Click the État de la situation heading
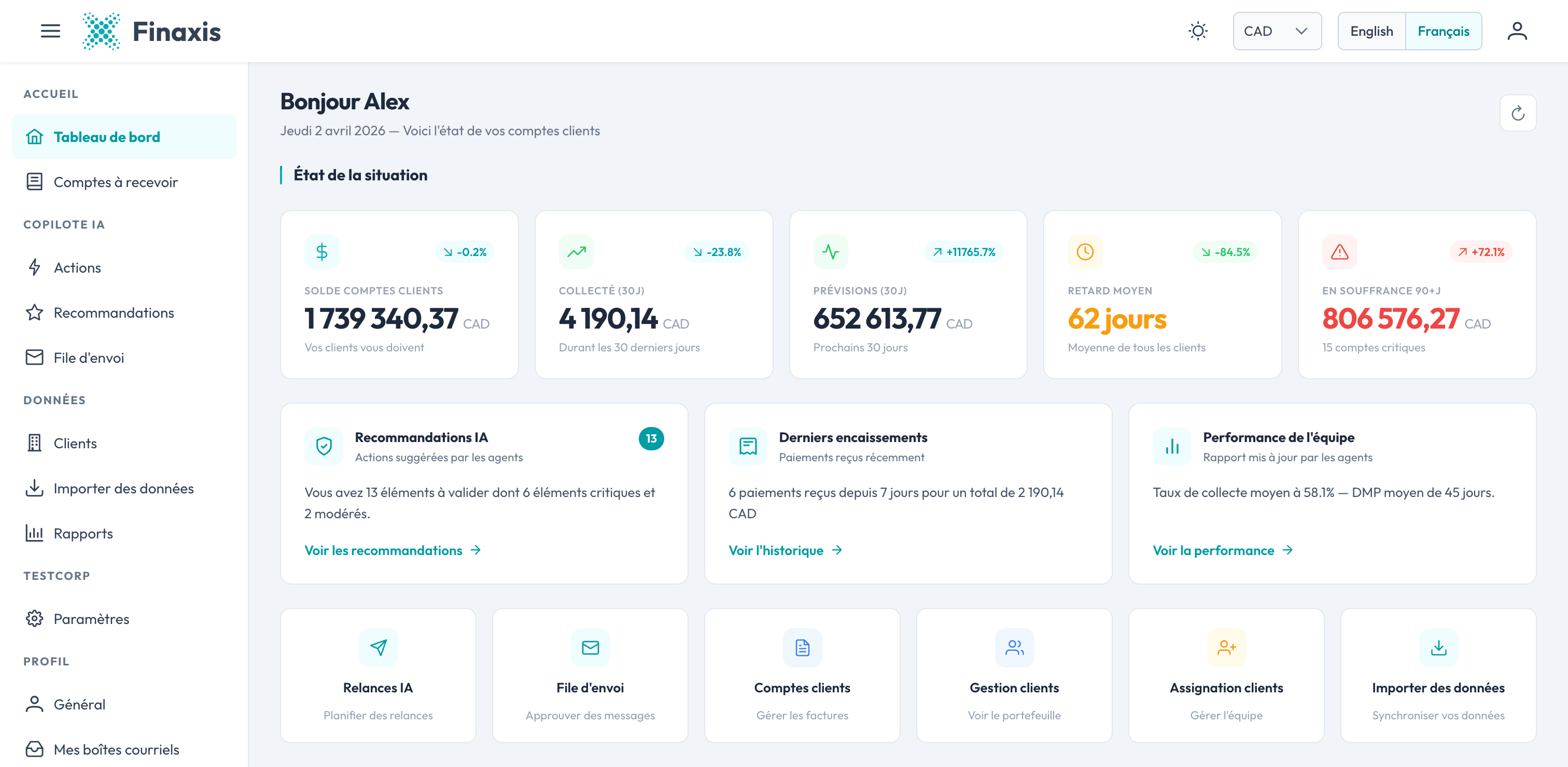The image size is (1568, 767). click(x=360, y=175)
